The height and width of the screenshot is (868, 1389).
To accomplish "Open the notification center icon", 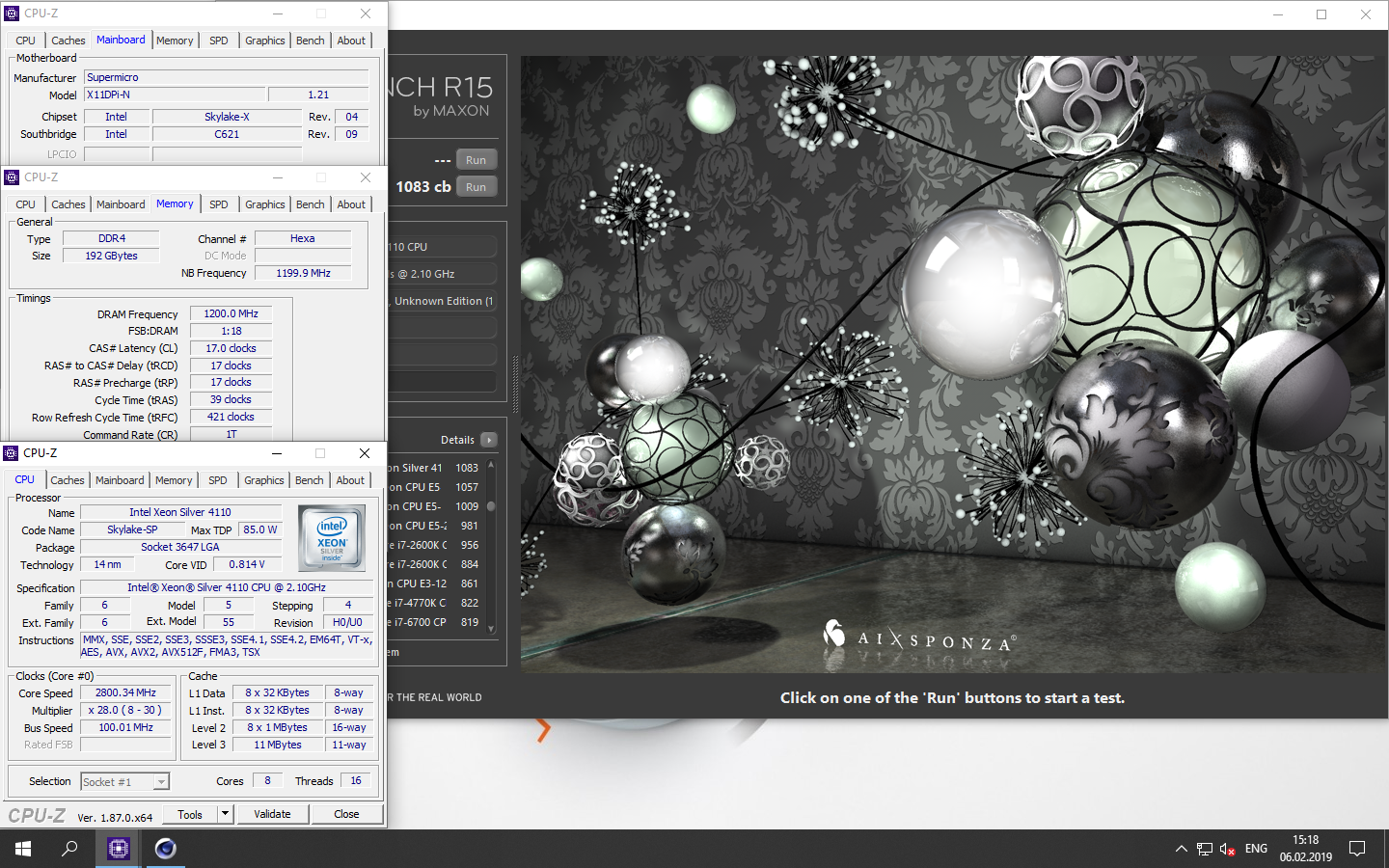I will point(1357,849).
